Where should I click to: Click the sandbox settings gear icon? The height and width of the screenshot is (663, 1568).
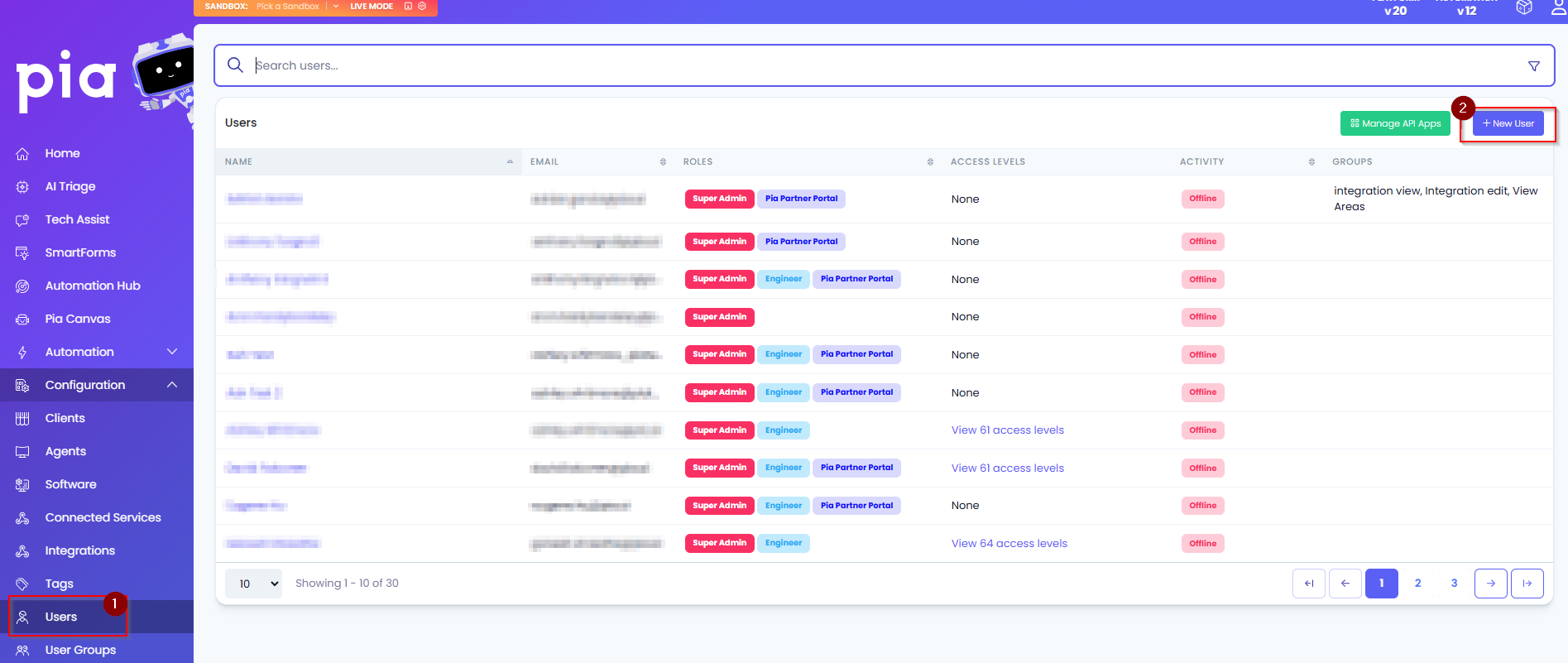tap(422, 7)
